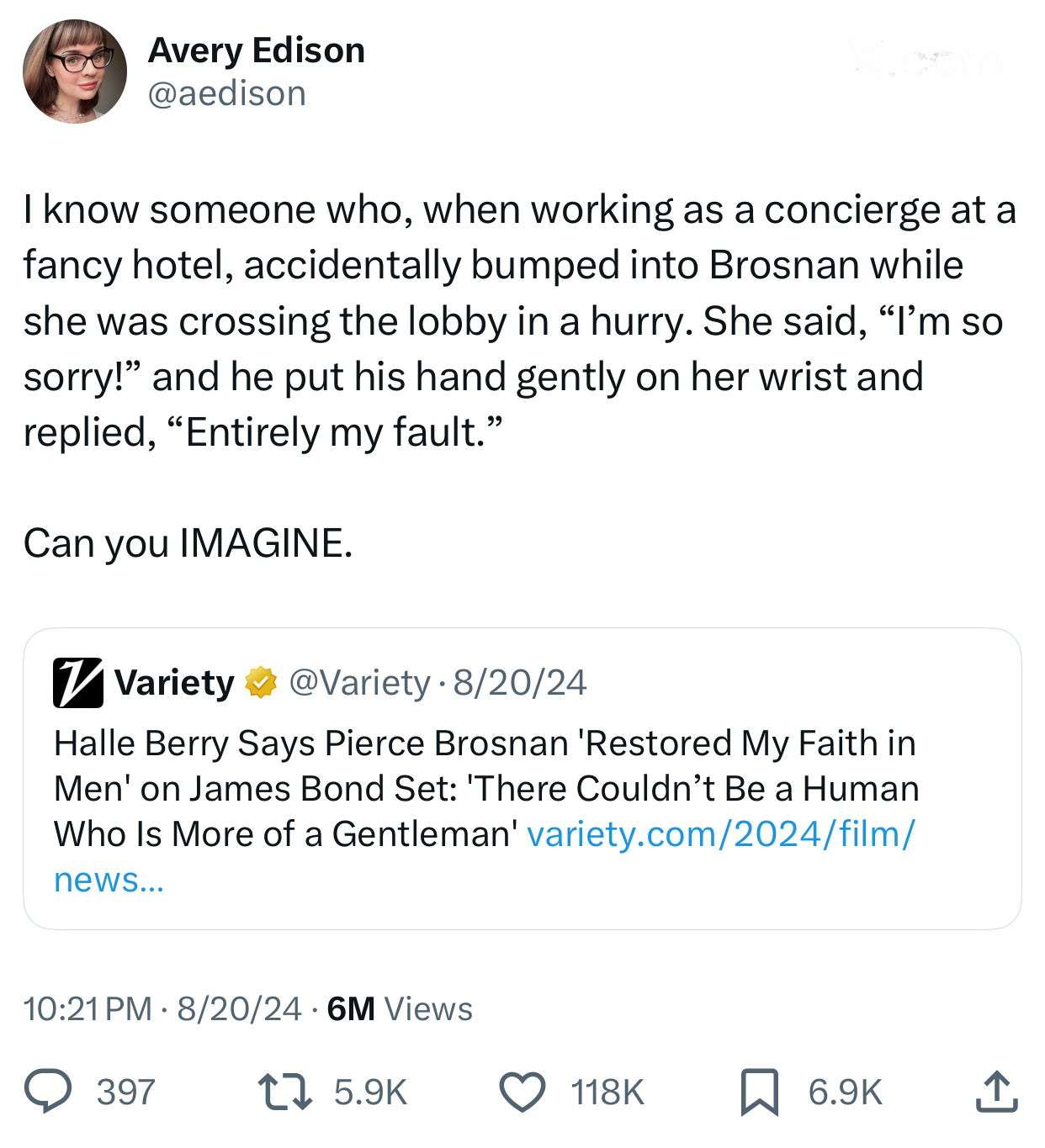Image resolution: width=1045 pixels, height=1148 pixels.
Task: Click the 10:21 PM tweet timestamp
Action: pyautogui.click(x=88, y=1008)
